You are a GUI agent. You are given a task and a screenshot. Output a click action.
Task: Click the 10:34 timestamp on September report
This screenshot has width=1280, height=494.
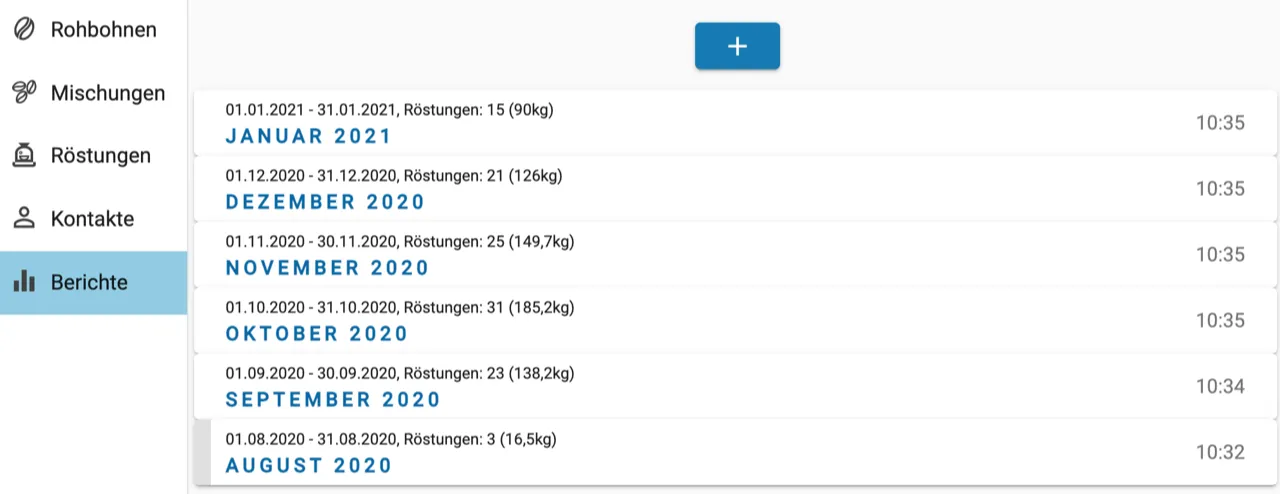tap(1220, 387)
